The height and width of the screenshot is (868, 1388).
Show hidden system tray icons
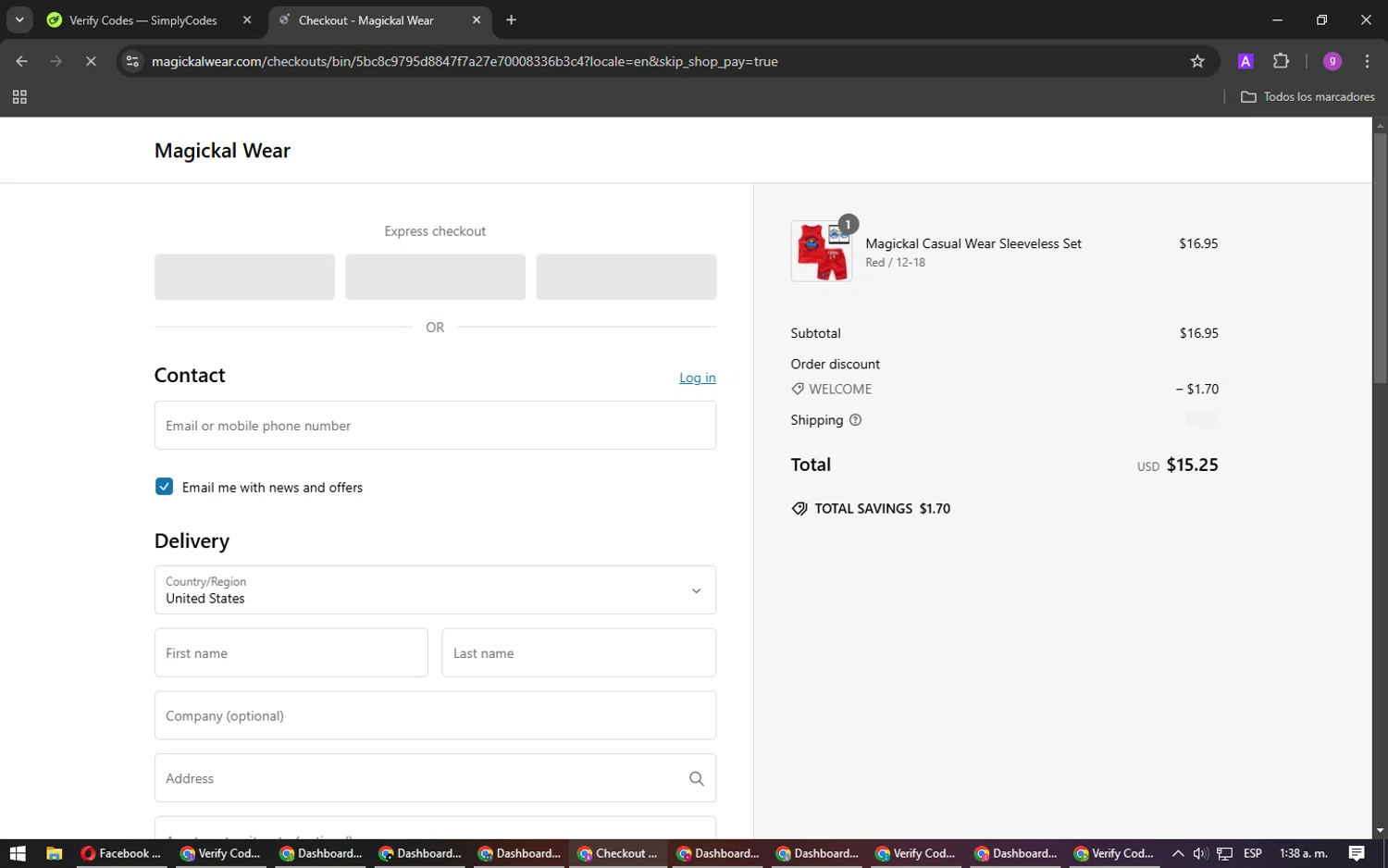click(1178, 853)
